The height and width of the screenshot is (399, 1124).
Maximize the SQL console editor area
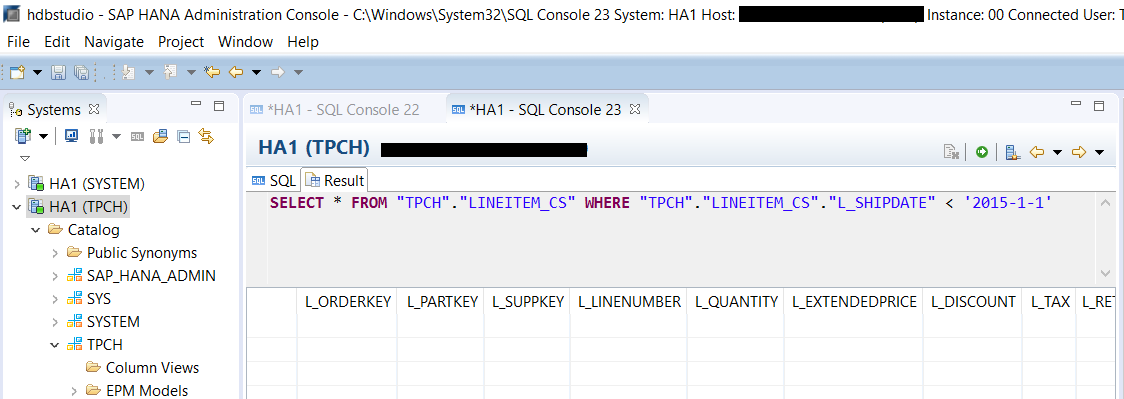pos(1098,106)
